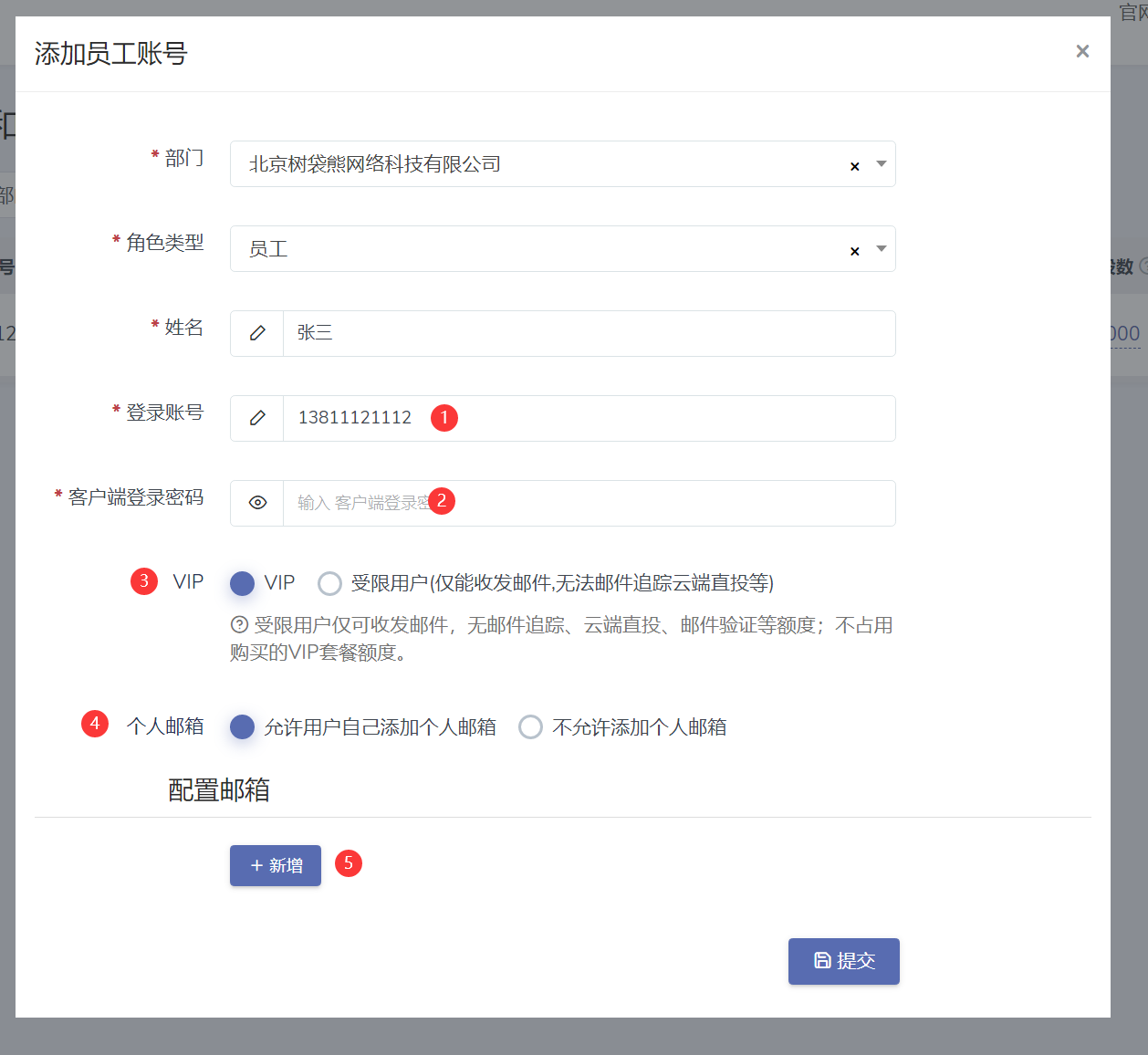Click the pencil icon beside 登录账号 field
The height and width of the screenshot is (1055, 1148).
click(x=257, y=418)
